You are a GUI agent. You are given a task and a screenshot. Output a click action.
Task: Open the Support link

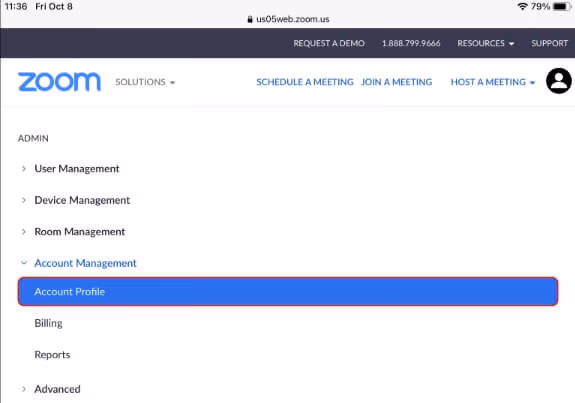pyautogui.click(x=549, y=43)
